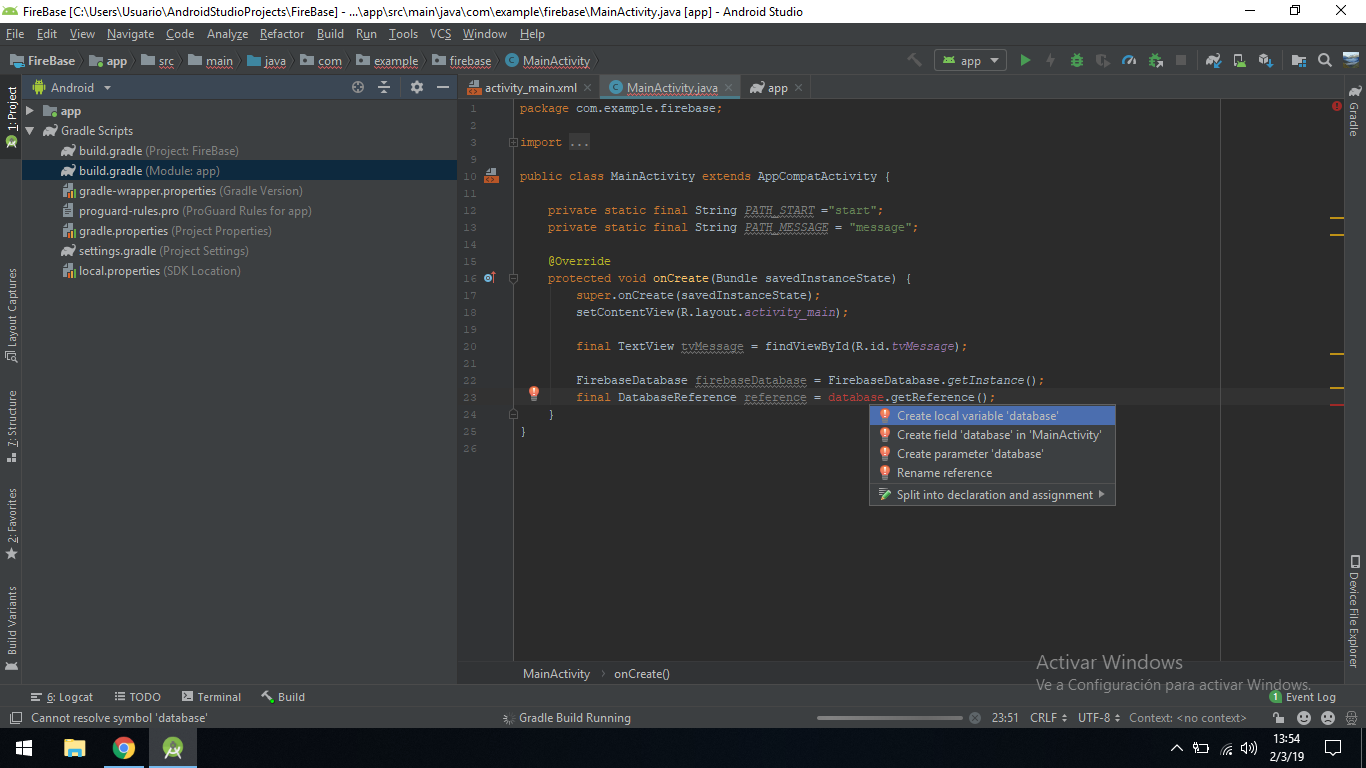The height and width of the screenshot is (768, 1366).
Task: Click the read-only lock icon in status bar
Action: 1278,718
